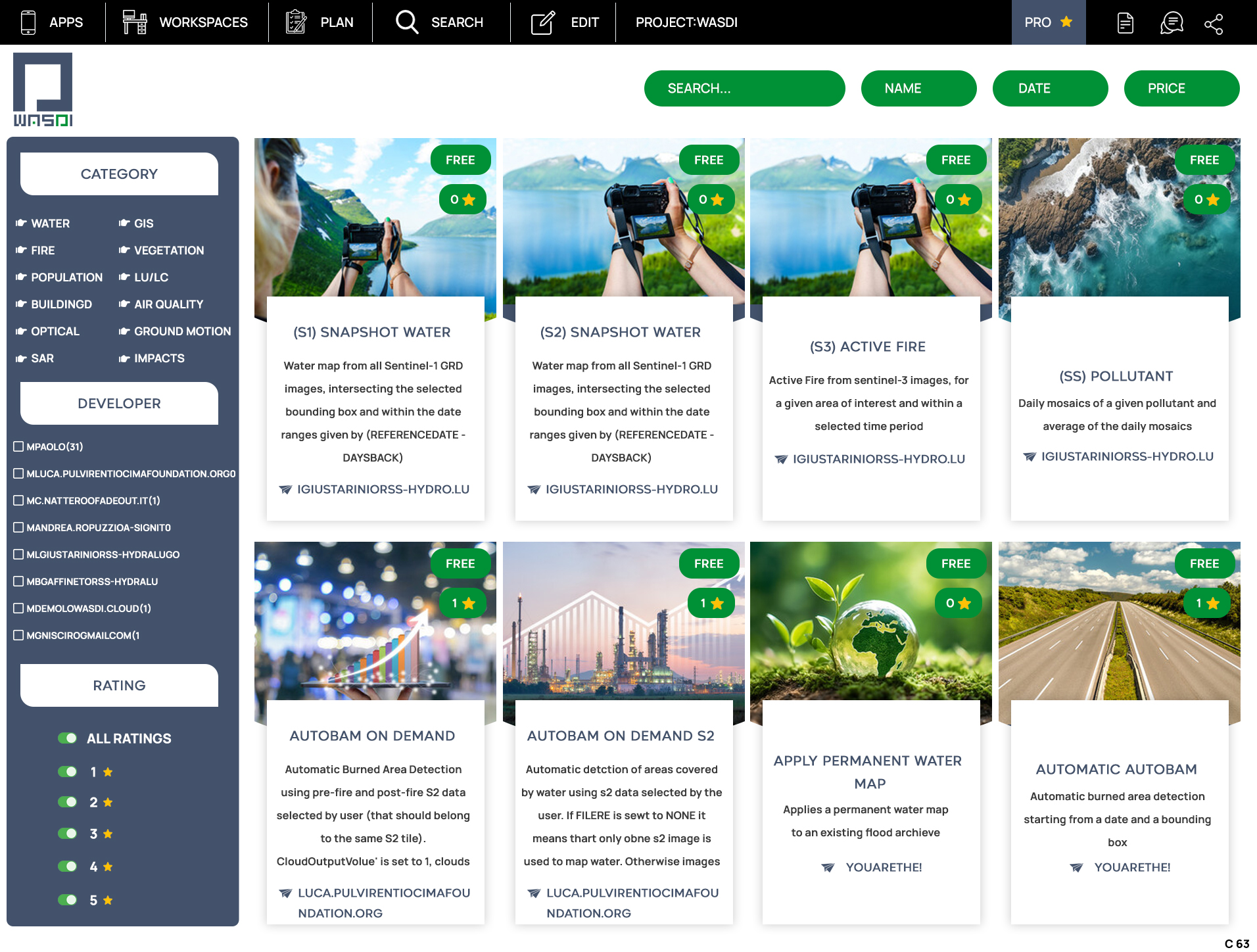This screenshot has width=1257, height=952.
Task: Expand the Rating filter section
Action: pyautogui.click(x=119, y=686)
